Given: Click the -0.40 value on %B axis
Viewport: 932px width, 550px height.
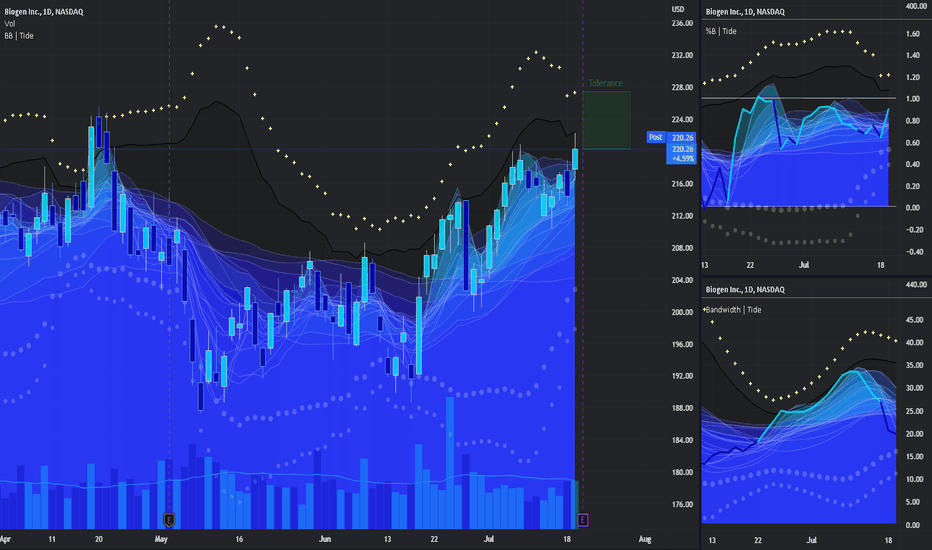Looking at the screenshot, I should click(x=912, y=252).
